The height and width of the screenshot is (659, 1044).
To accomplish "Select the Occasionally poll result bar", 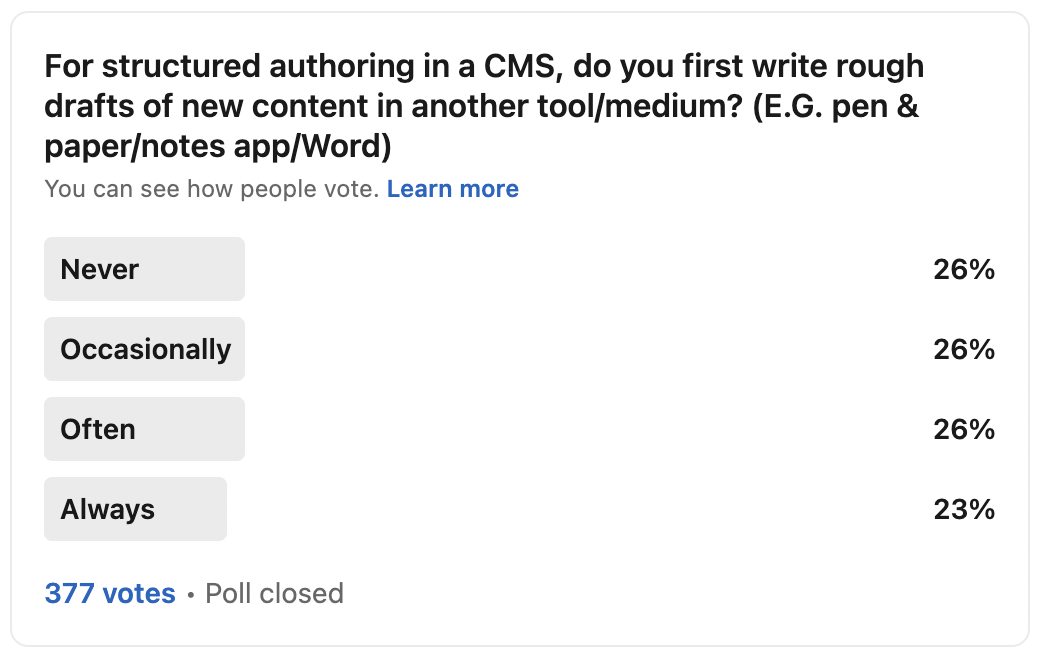I will click(x=144, y=349).
